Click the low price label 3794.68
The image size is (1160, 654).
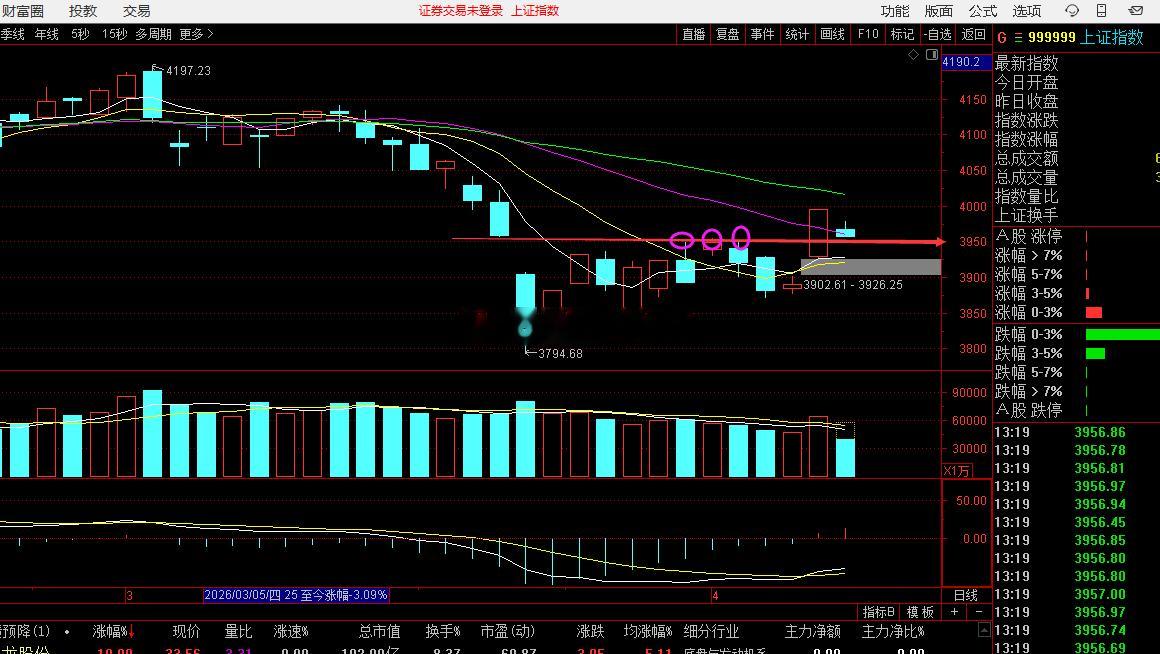[x=560, y=354]
